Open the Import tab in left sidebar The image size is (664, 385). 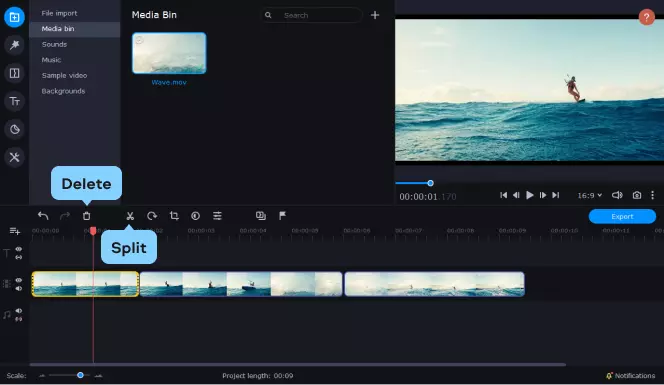point(14,17)
